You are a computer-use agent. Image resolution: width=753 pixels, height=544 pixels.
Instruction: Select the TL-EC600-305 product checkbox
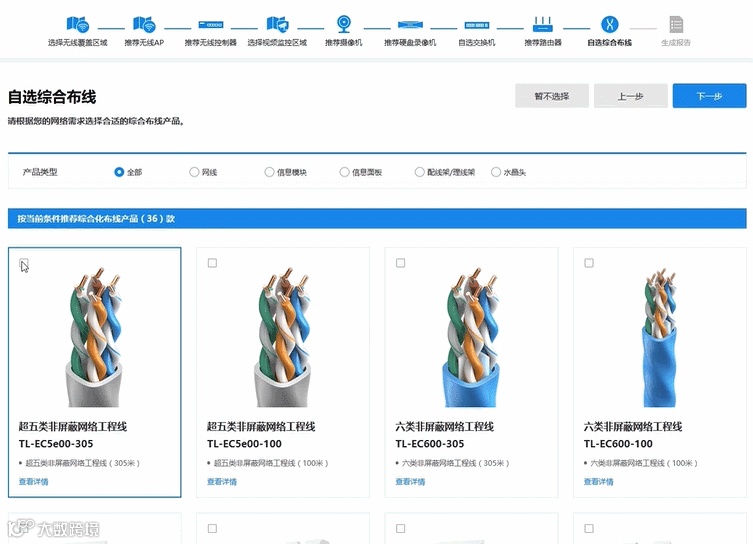click(x=401, y=263)
